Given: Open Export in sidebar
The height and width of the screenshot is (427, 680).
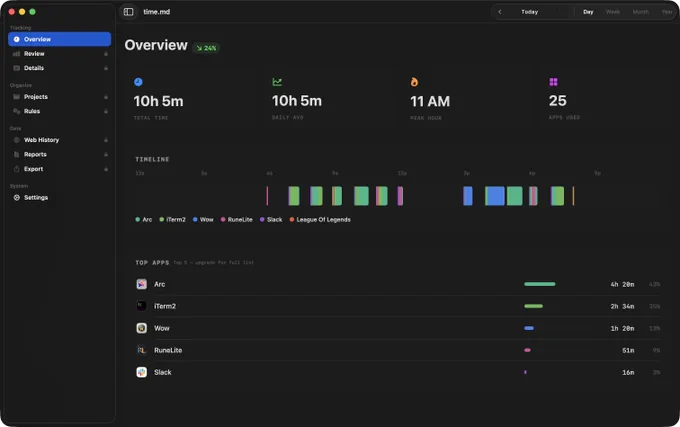Looking at the screenshot, I should pos(59,169).
